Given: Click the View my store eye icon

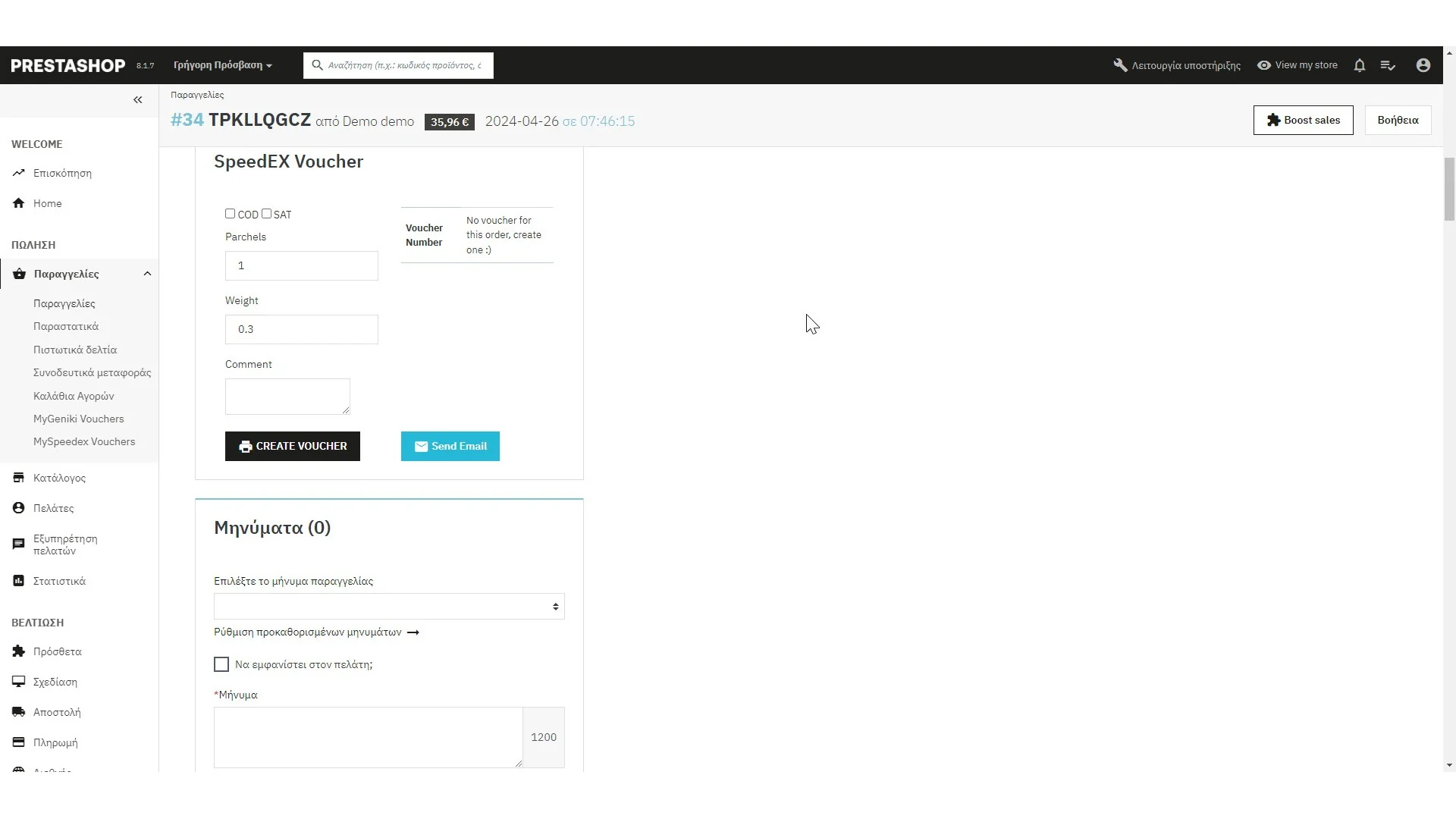Looking at the screenshot, I should pos(1263,65).
